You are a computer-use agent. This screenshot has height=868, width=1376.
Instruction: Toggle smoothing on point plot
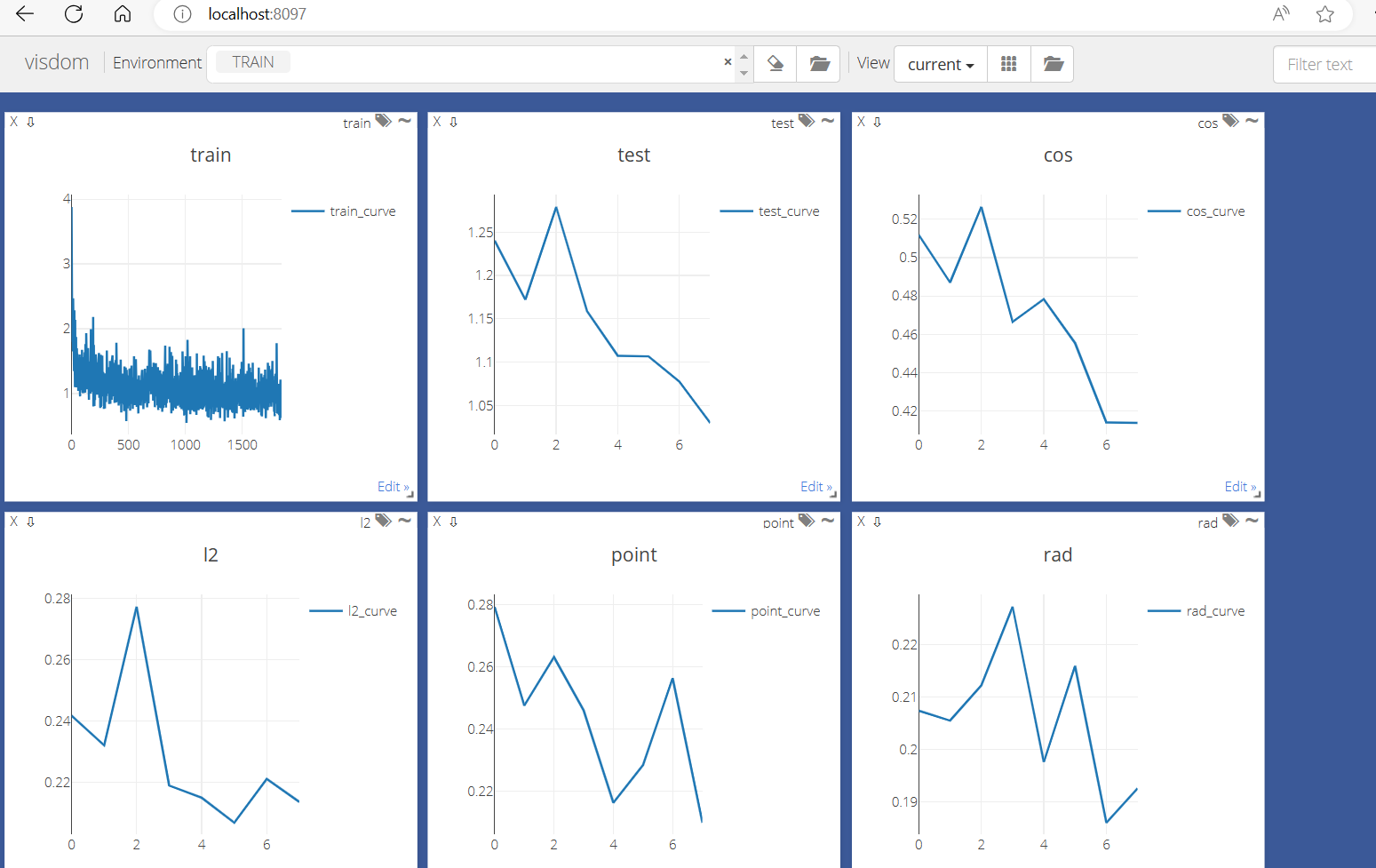tap(828, 521)
